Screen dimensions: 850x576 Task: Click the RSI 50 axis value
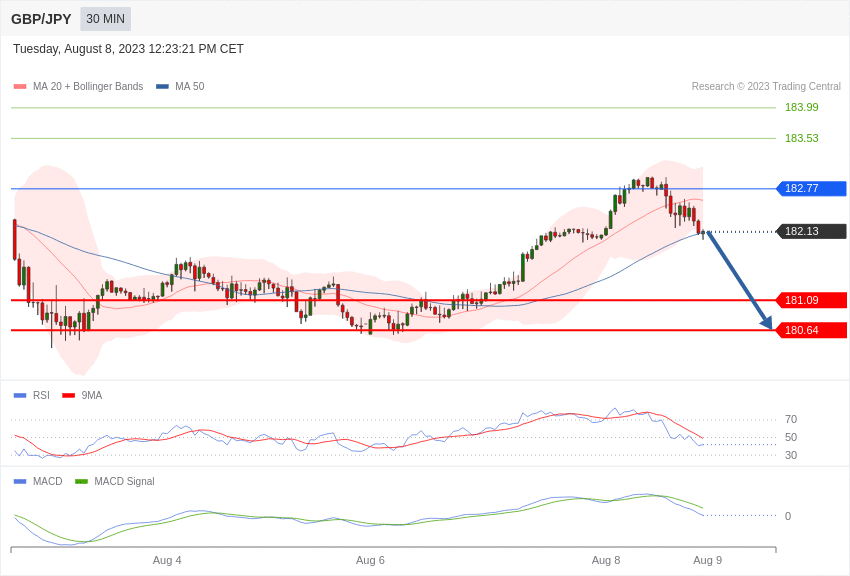791,437
